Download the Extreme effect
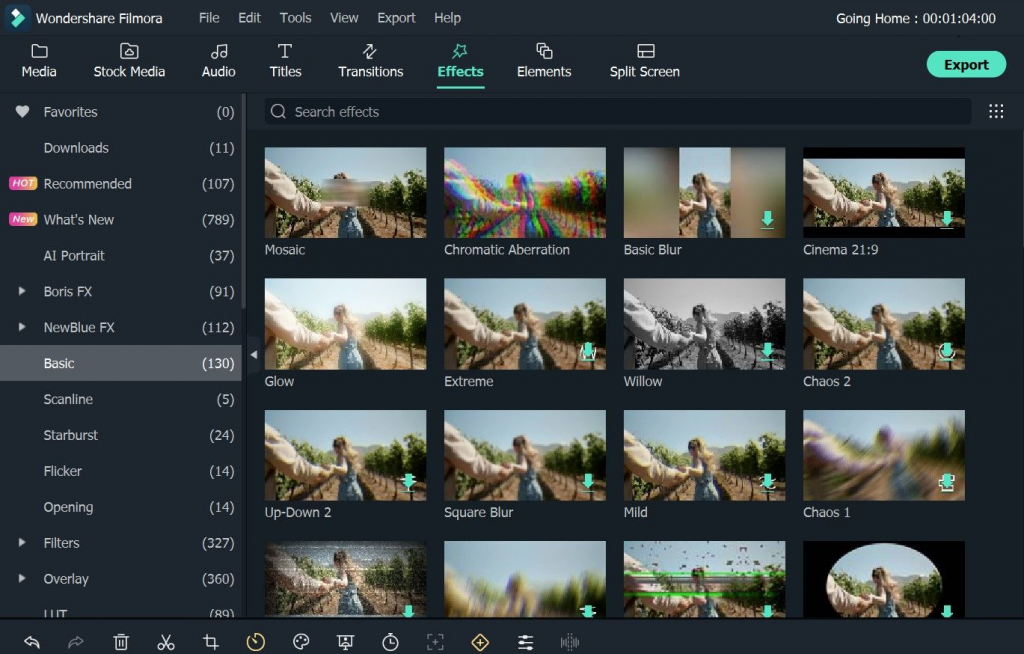 pos(588,352)
